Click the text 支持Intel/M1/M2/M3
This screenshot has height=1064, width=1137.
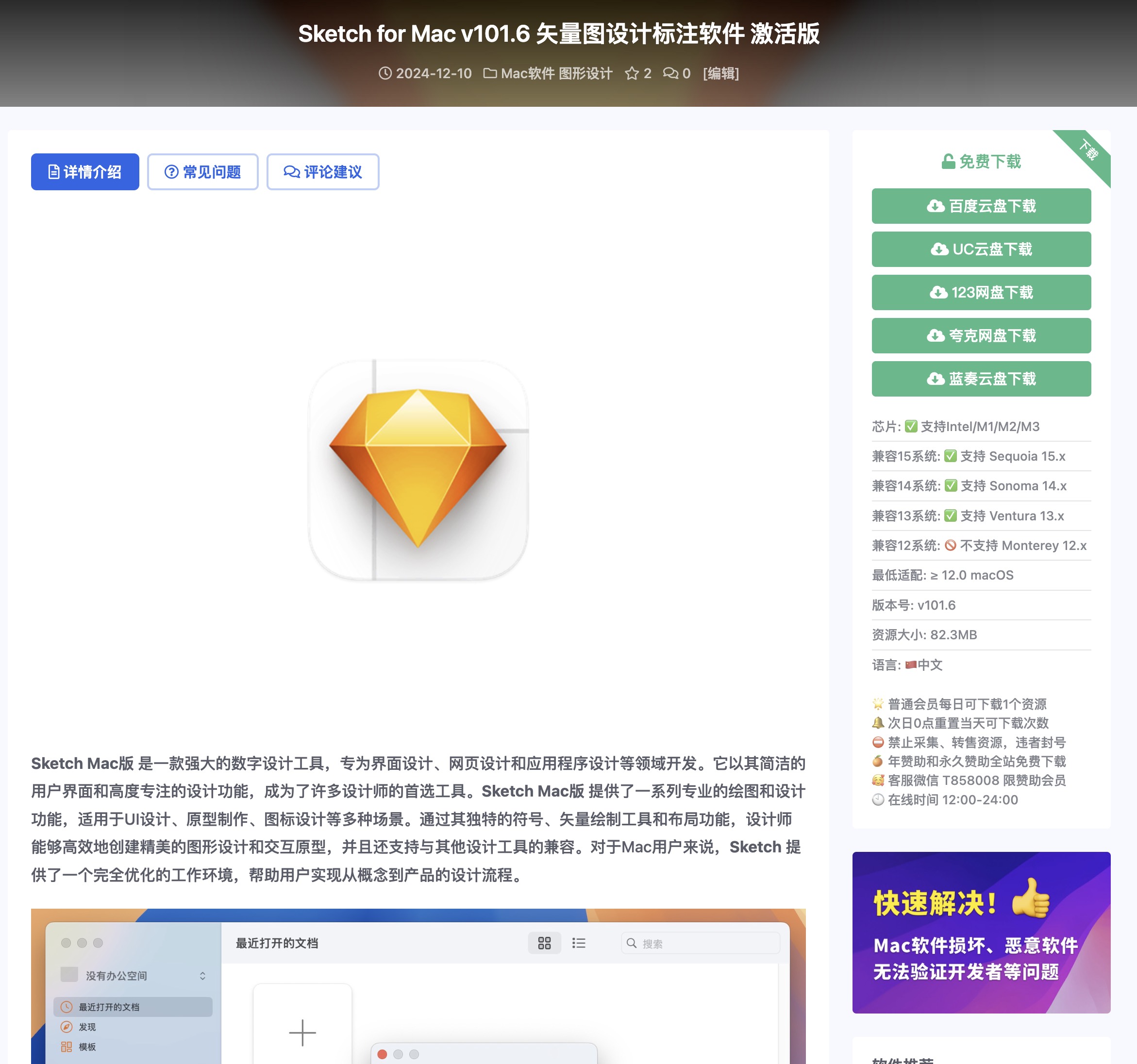coord(980,427)
